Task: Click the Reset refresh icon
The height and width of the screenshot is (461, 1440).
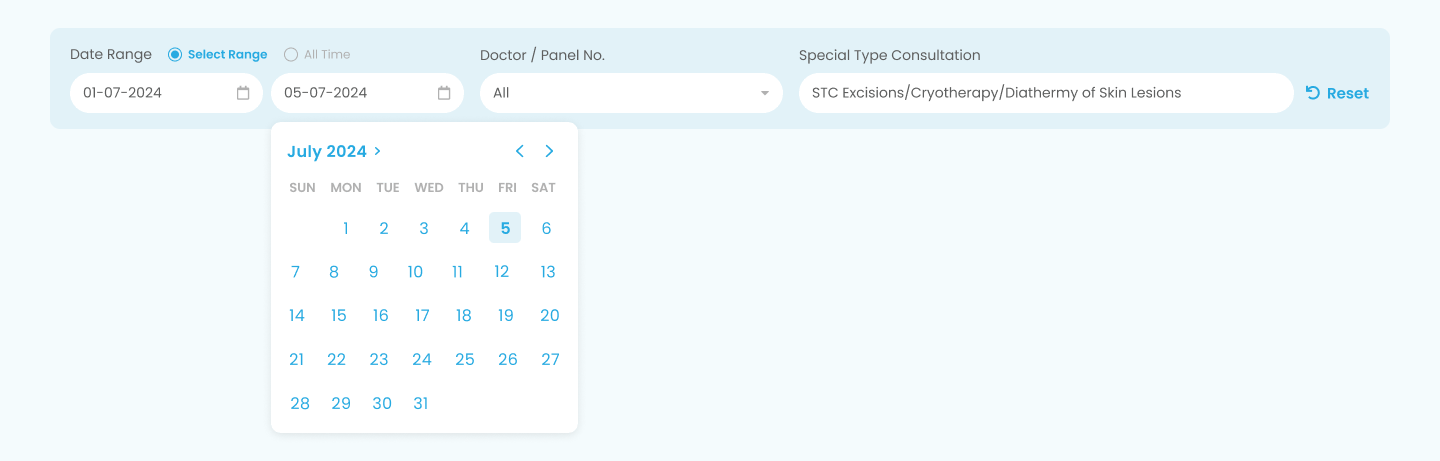Action: [1313, 93]
